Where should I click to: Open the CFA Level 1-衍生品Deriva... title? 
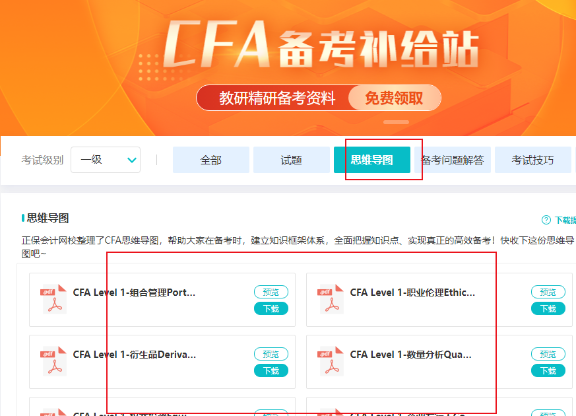pyautogui.click(x=134, y=355)
